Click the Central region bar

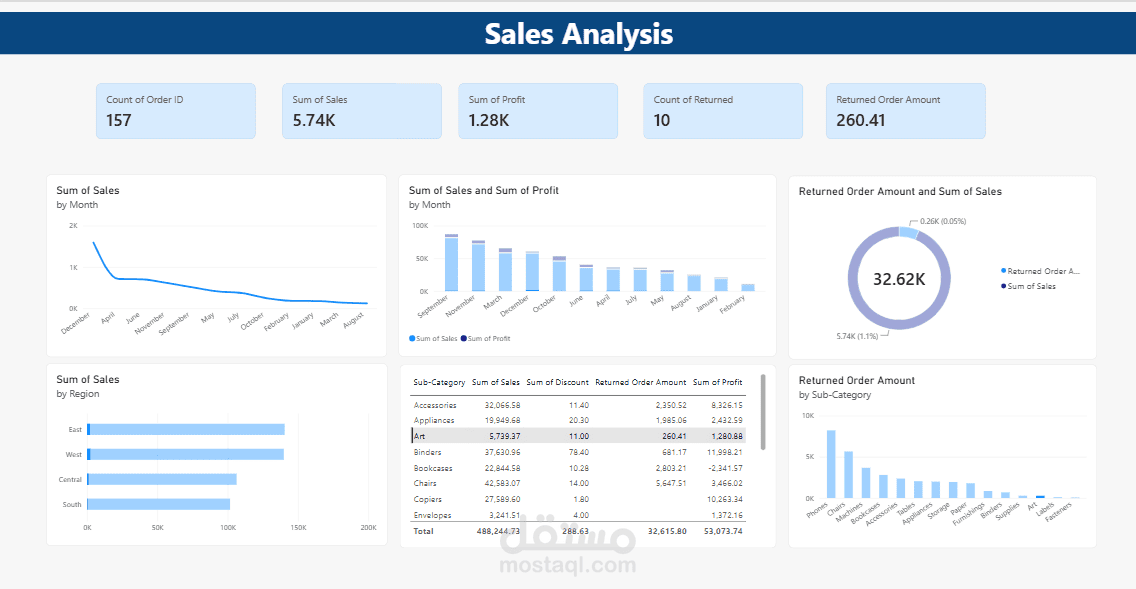pos(162,479)
